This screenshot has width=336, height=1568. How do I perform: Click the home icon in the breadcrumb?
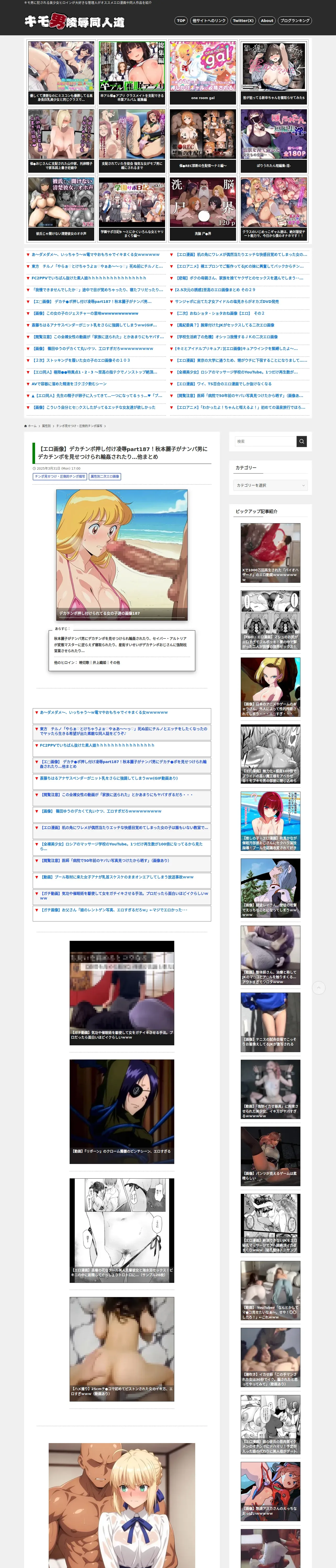pos(26,426)
